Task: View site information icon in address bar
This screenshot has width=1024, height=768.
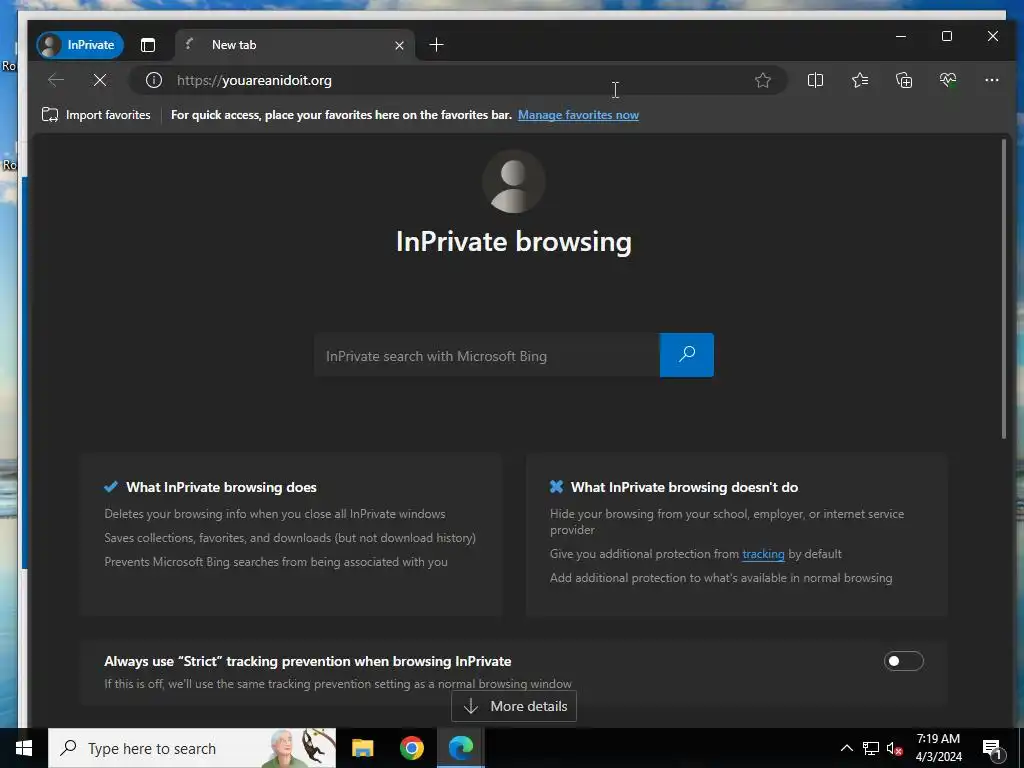Action: (153, 80)
